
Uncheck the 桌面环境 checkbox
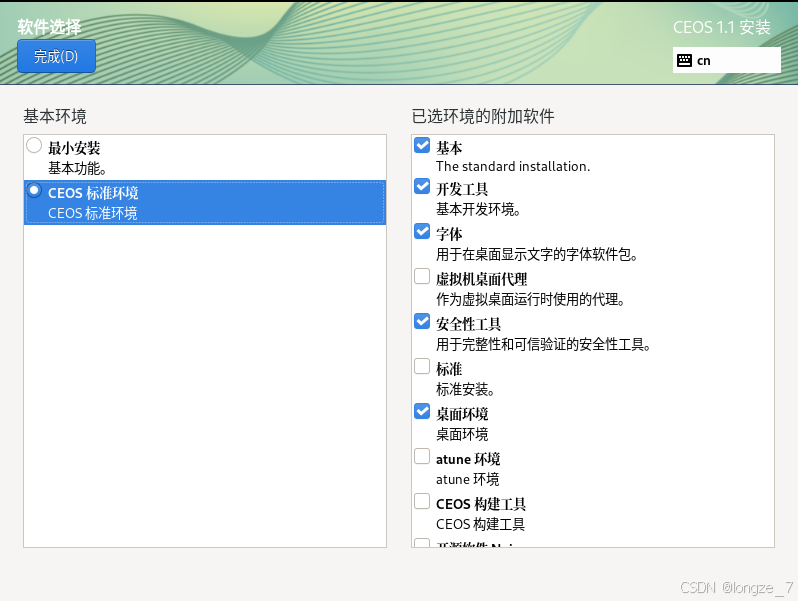coord(422,411)
